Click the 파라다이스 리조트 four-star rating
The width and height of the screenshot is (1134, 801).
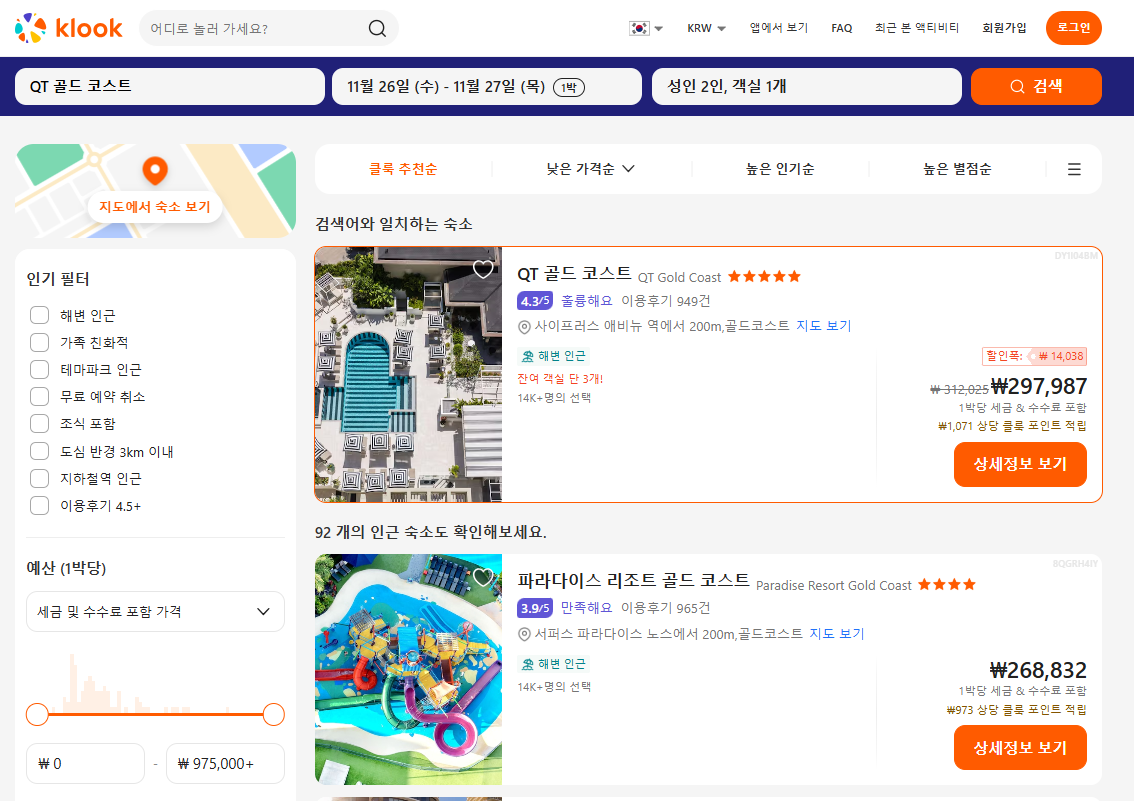point(947,584)
